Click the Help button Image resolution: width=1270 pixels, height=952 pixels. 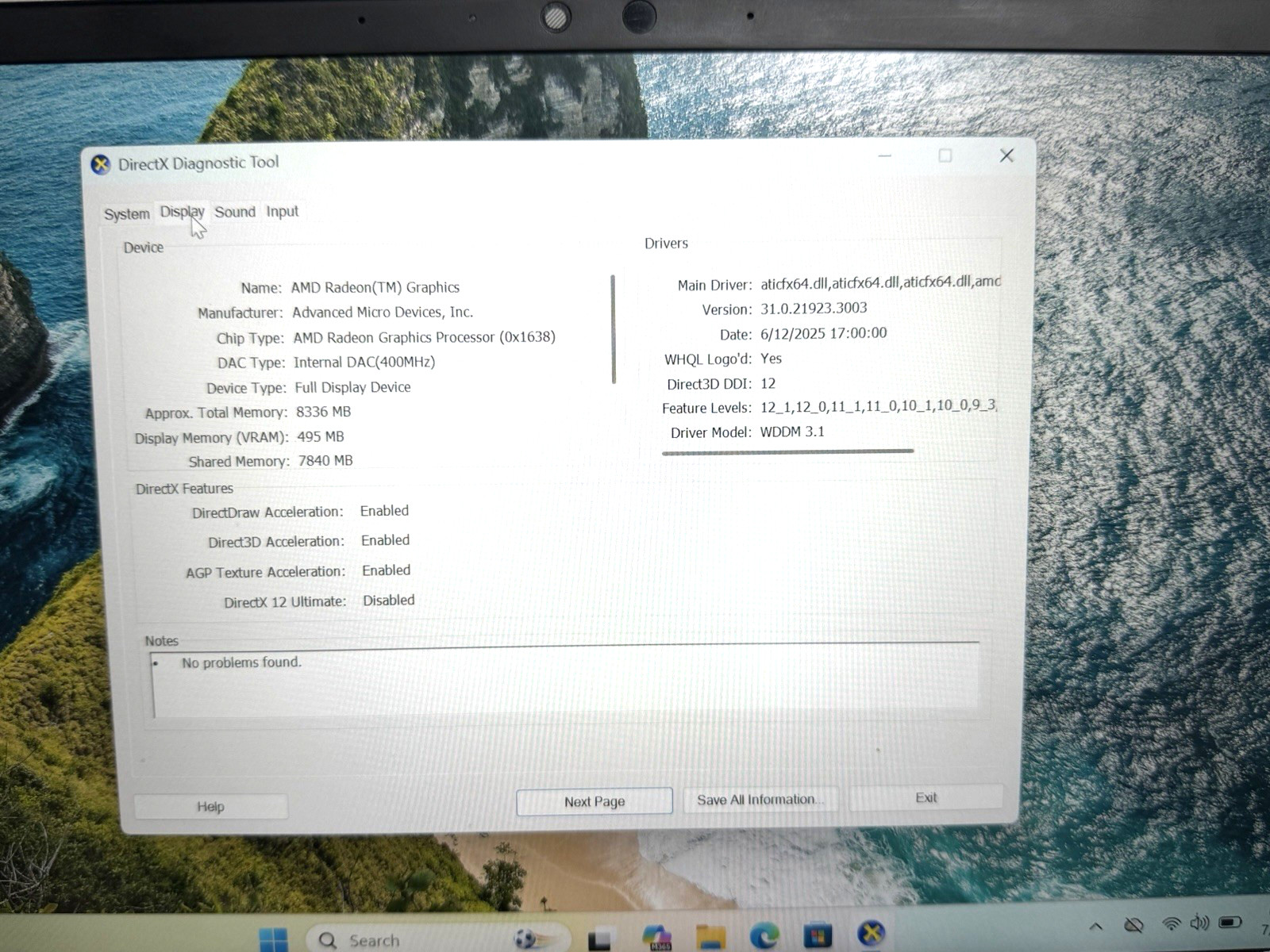click(x=210, y=807)
